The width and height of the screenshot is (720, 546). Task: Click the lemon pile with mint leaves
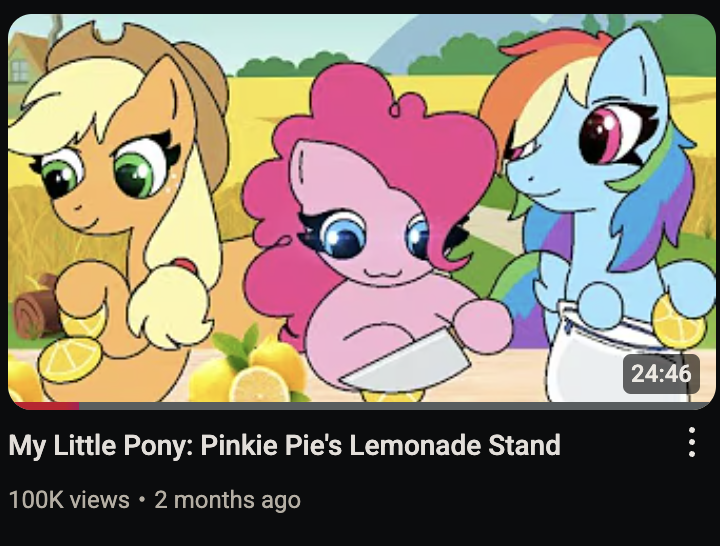[x=250, y=367]
